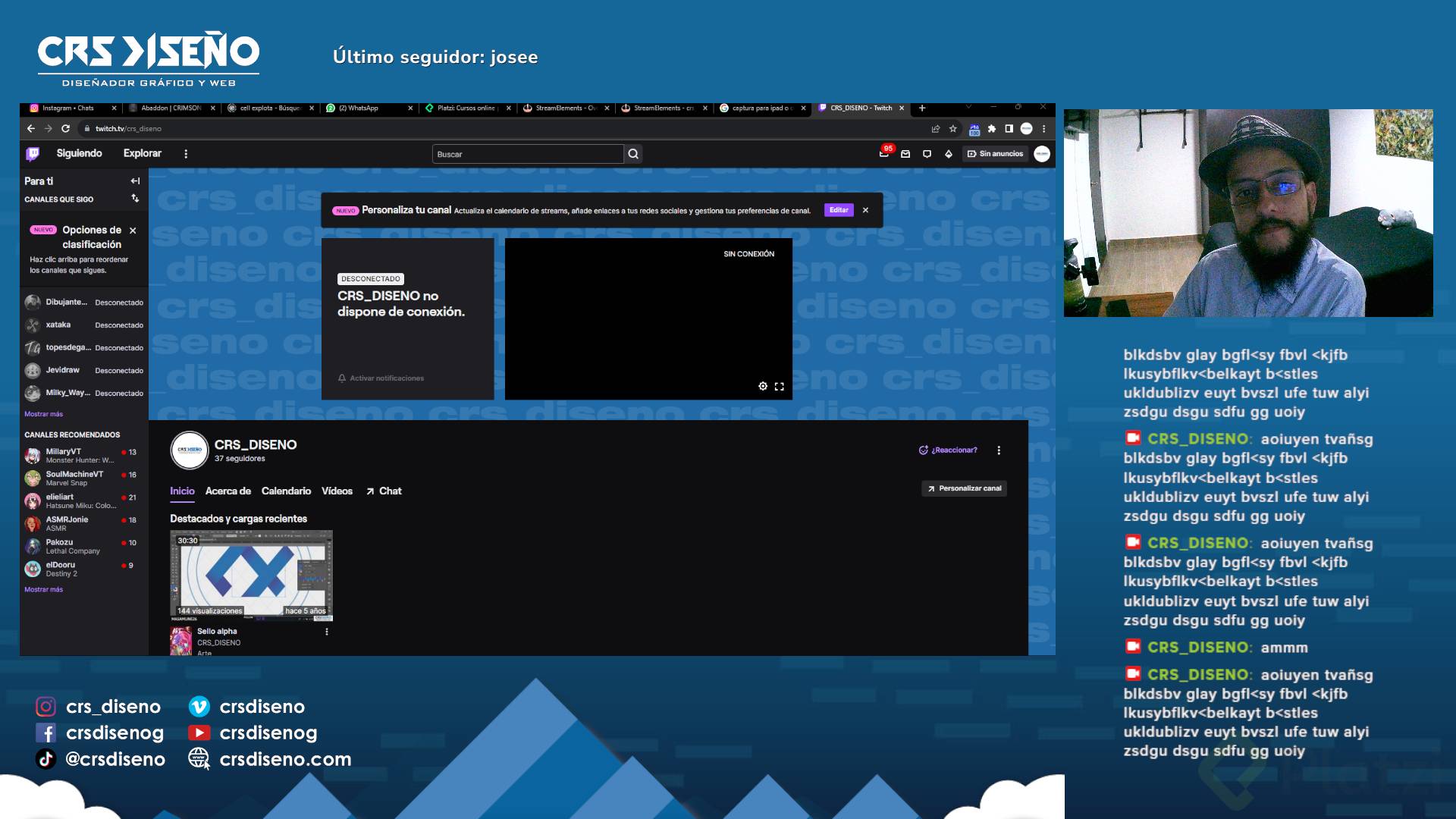
Task: Click the Editar button in banner
Action: click(839, 210)
